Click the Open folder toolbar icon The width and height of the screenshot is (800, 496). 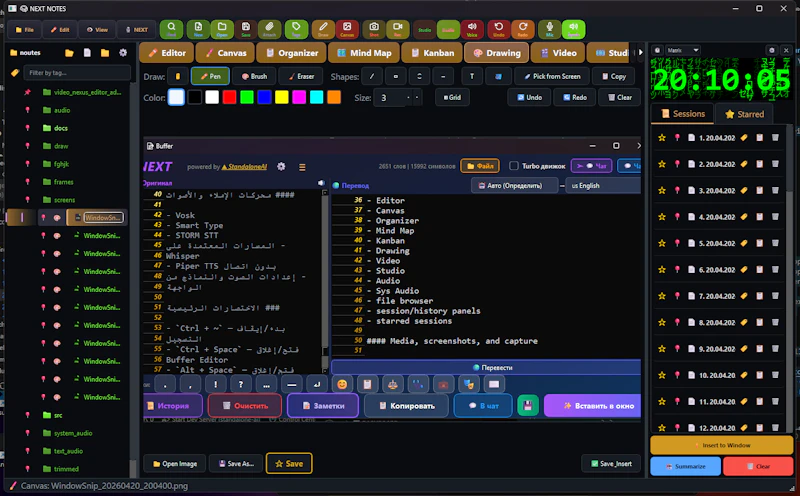(x=222, y=29)
